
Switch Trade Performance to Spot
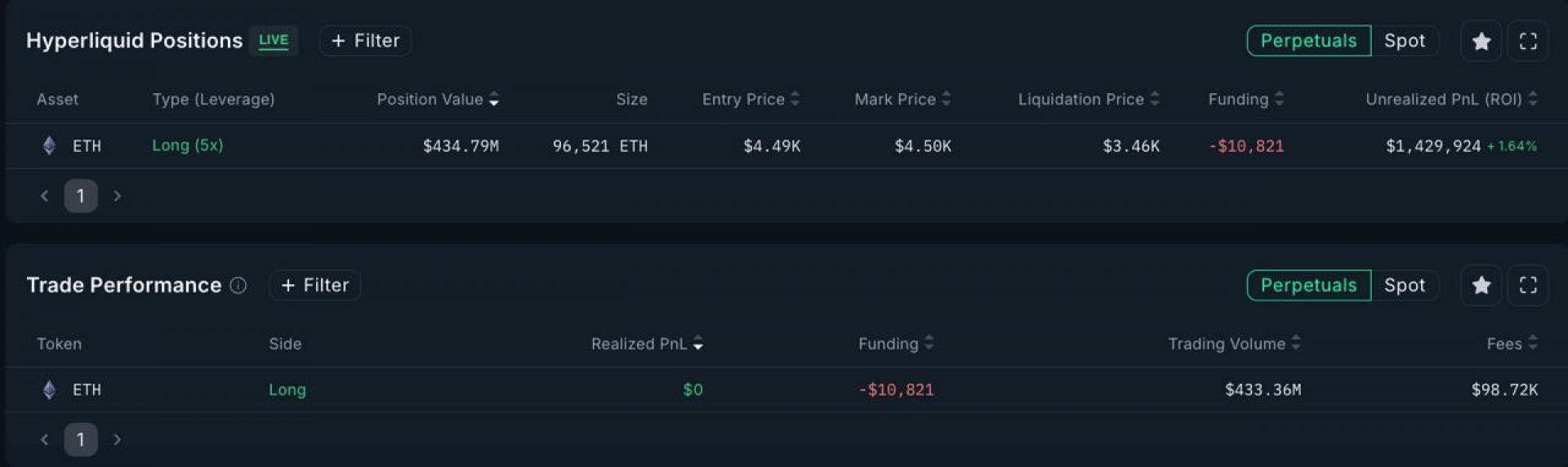tap(1404, 285)
